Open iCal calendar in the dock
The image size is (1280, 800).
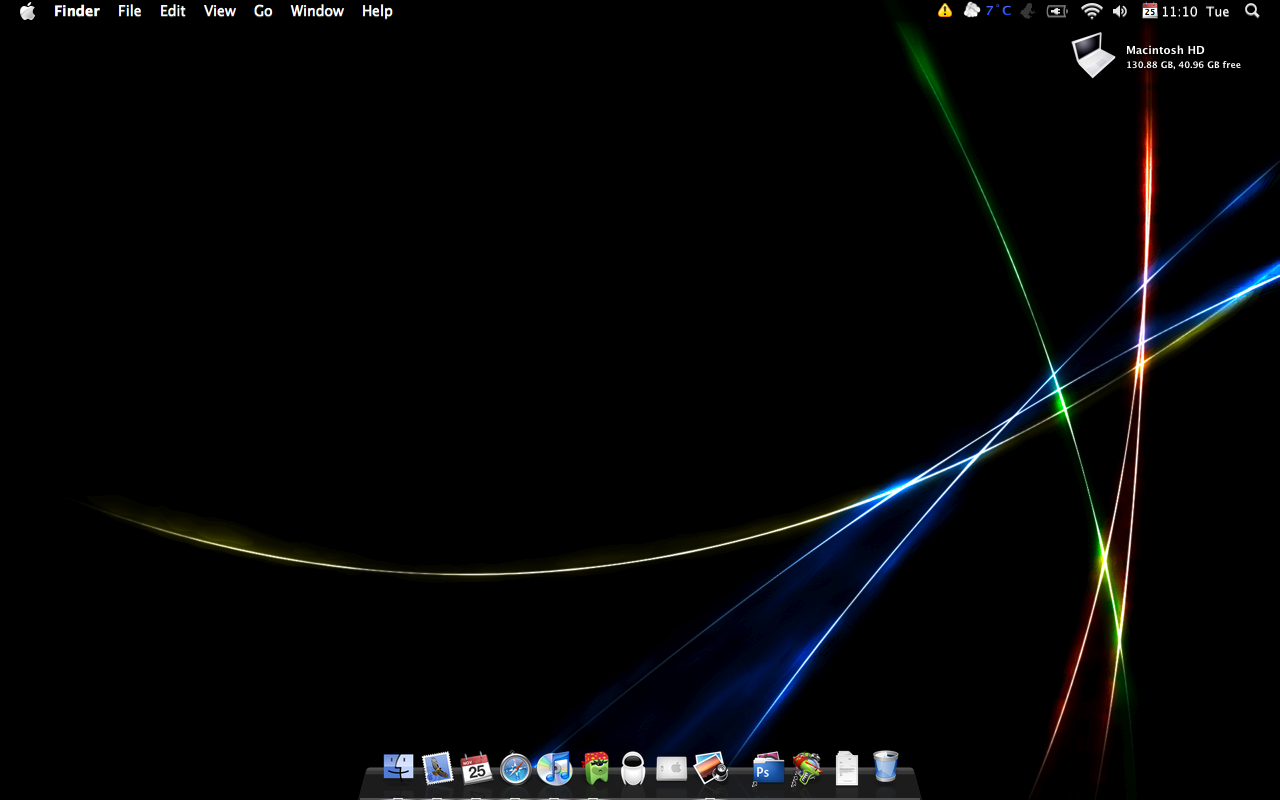click(476, 767)
